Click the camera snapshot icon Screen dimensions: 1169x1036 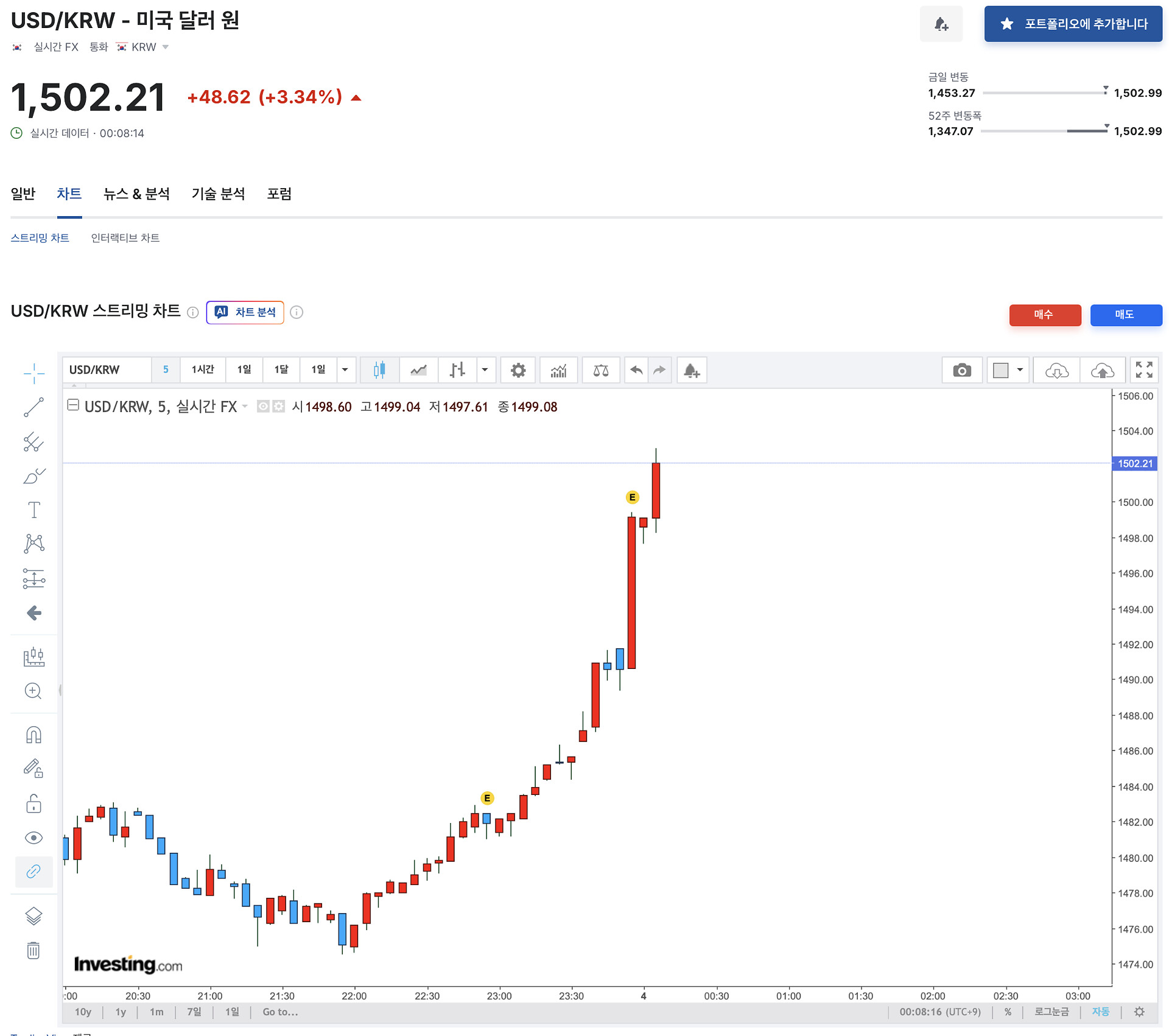(x=961, y=370)
